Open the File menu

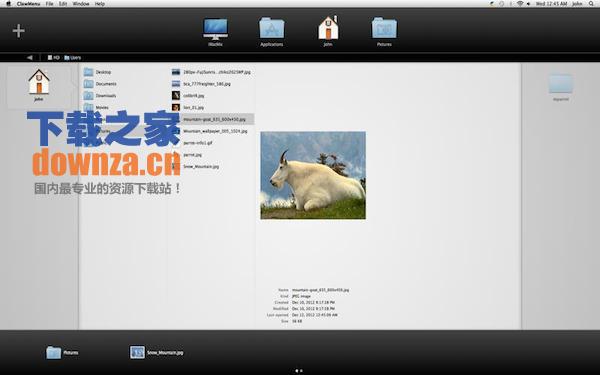50,3
